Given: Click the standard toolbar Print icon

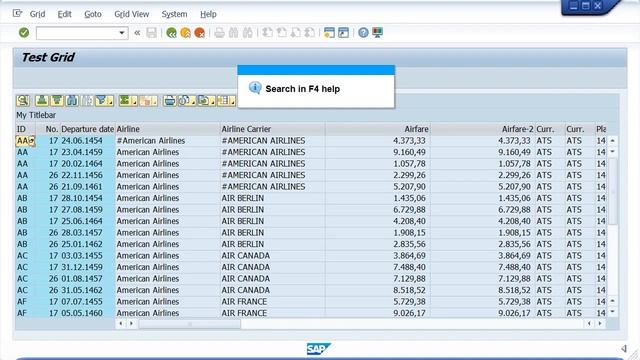Looking at the screenshot, I should [x=220, y=33].
